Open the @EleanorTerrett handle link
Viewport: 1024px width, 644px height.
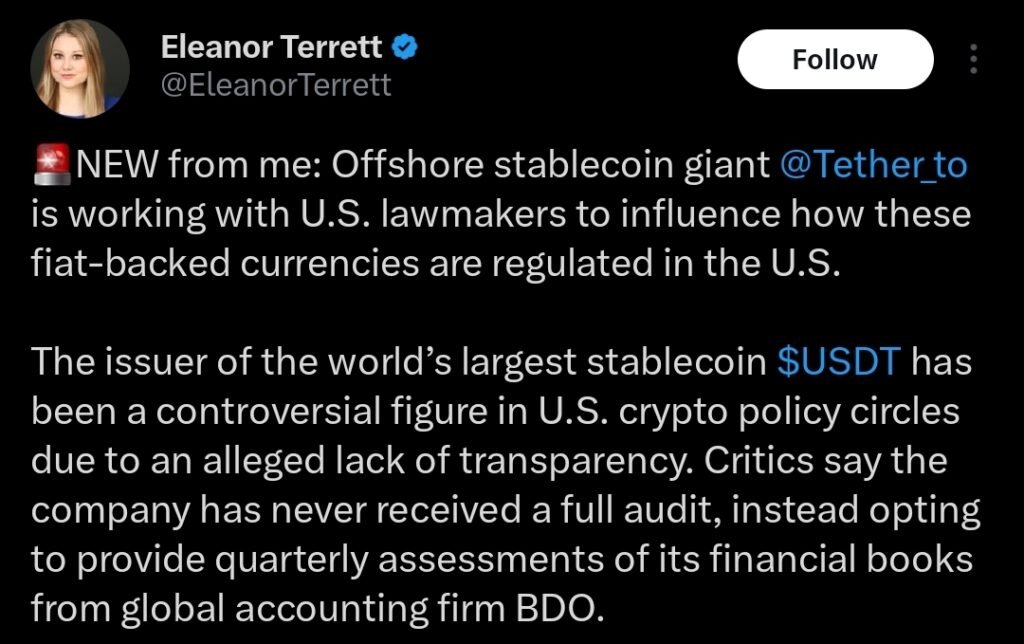[x=277, y=86]
